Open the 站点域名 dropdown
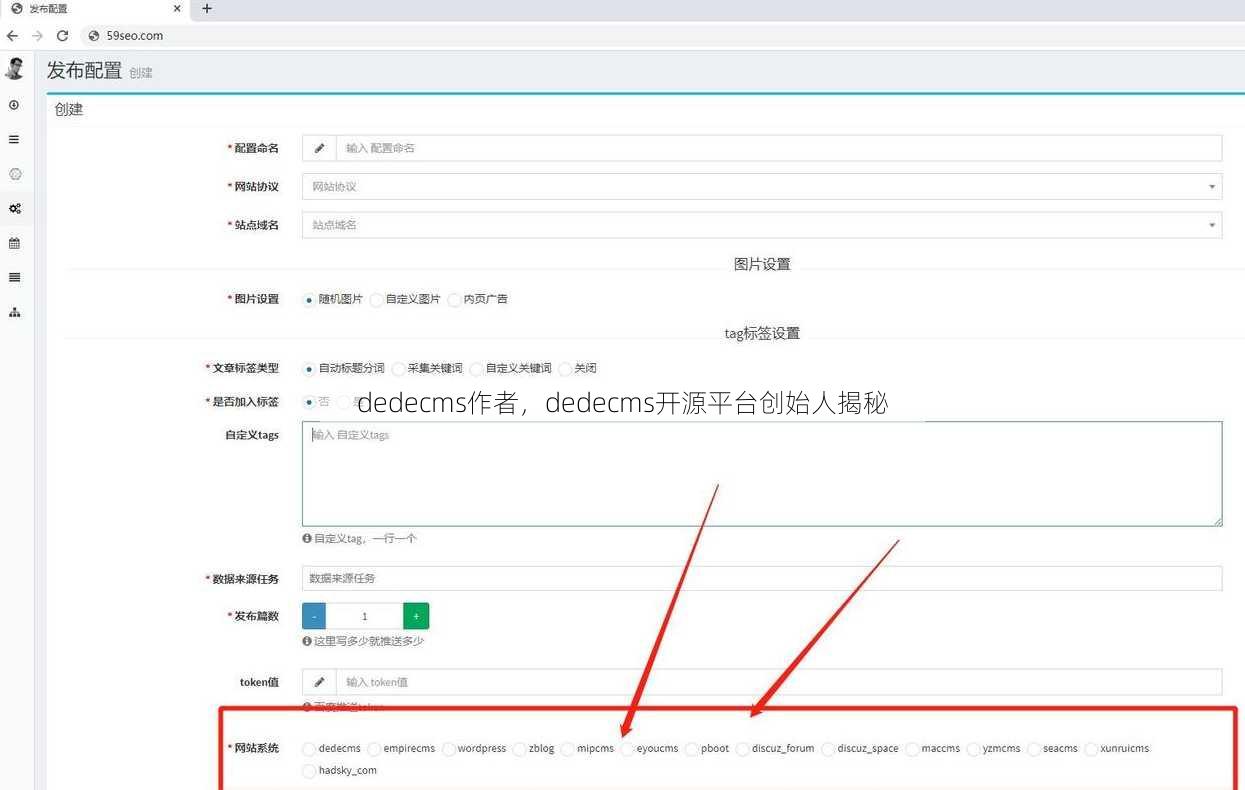 pyautogui.click(x=762, y=225)
